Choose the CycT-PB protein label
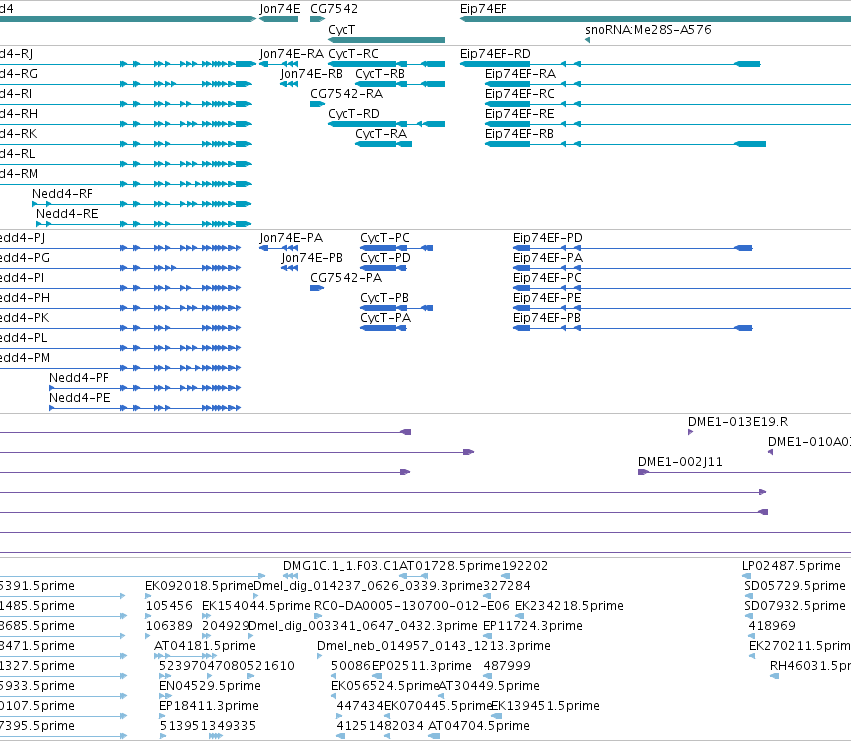Viewport: 851px width, 741px height. tap(384, 298)
